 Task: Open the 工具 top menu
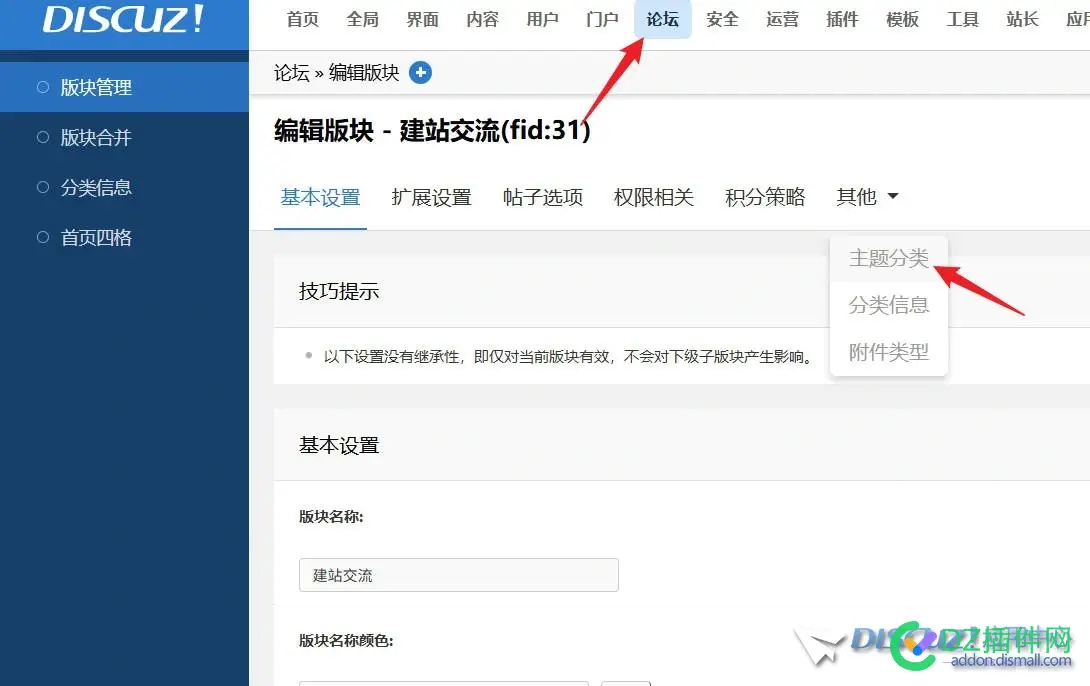[962, 19]
